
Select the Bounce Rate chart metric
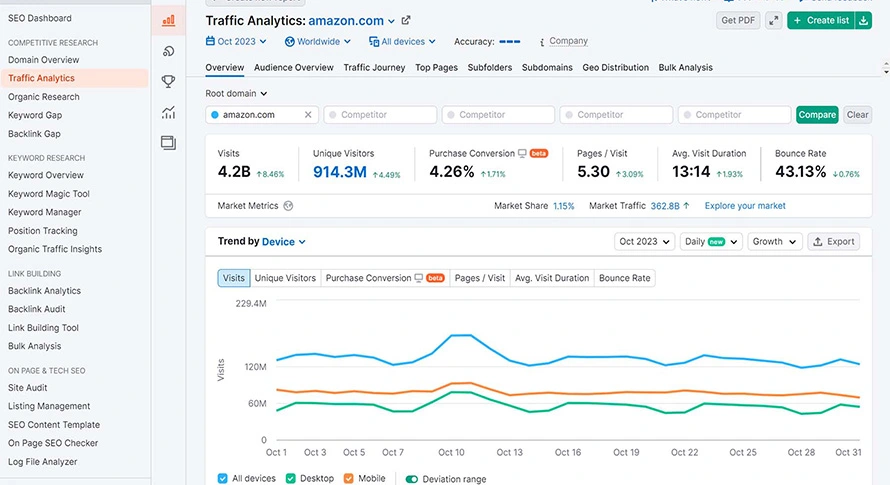[x=624, y=278]
